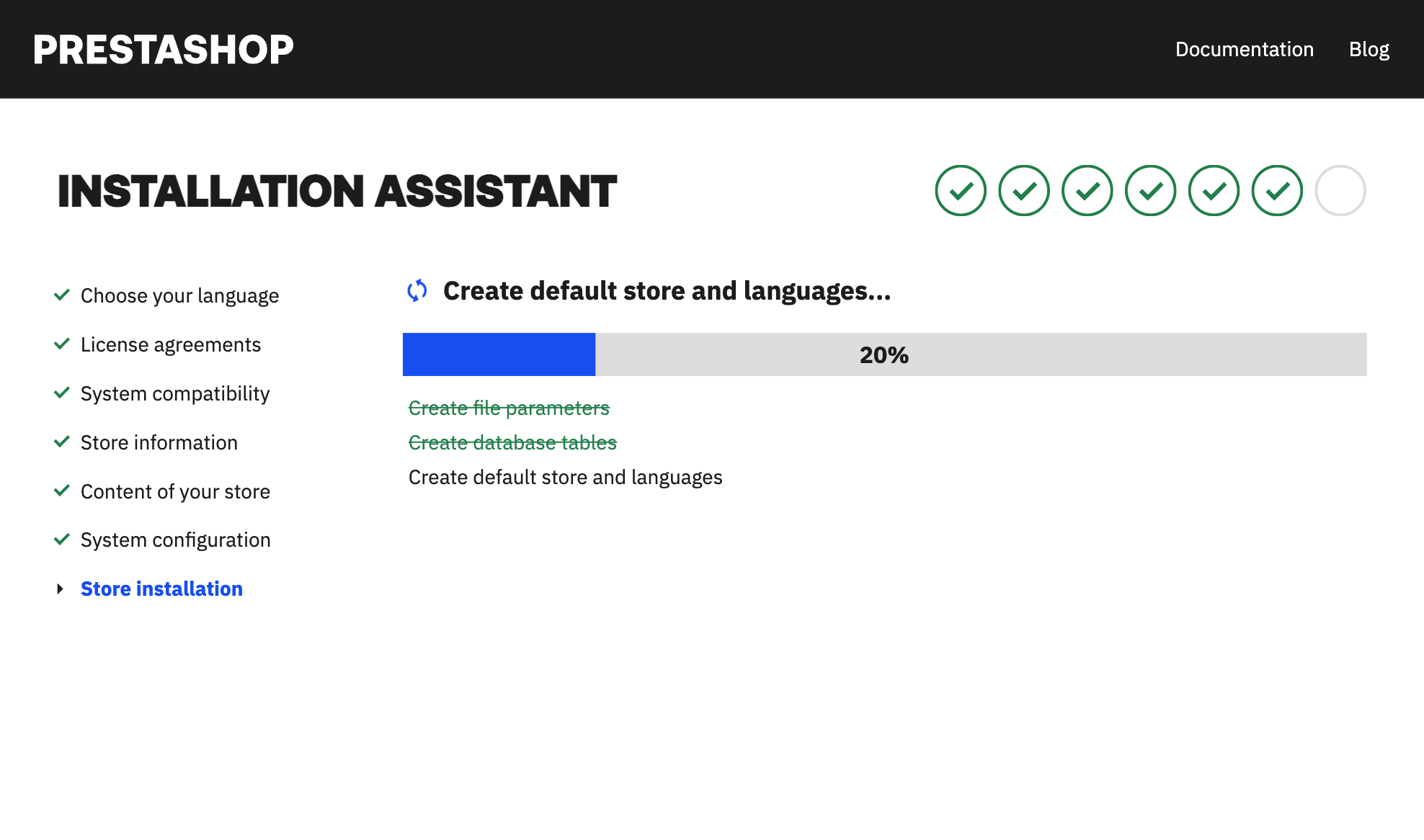Click the sixth green step checkmark circle
This screenshot has width=1424, height=840.
pos(1277,191)
